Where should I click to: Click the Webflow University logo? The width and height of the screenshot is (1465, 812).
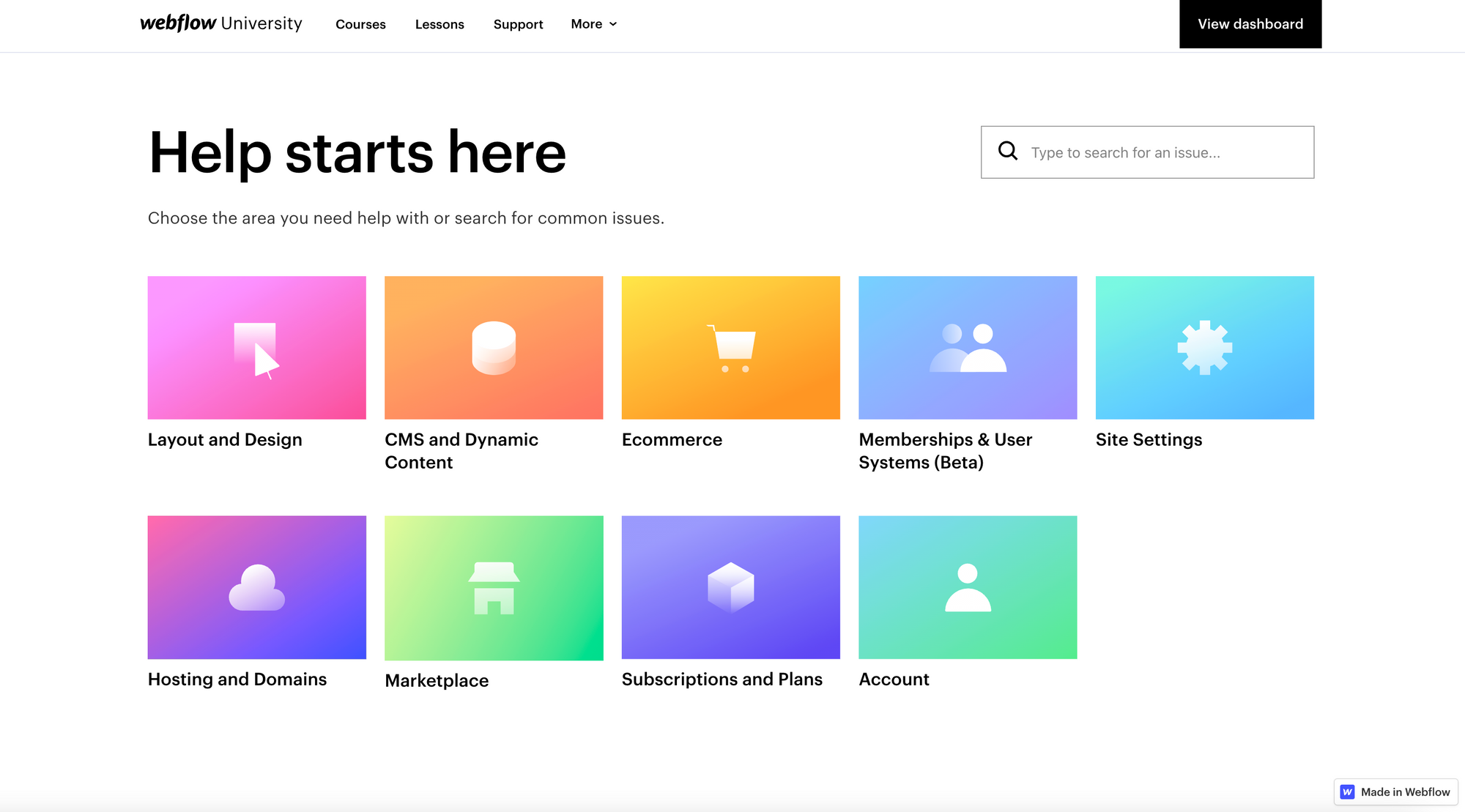pos(220,23)
